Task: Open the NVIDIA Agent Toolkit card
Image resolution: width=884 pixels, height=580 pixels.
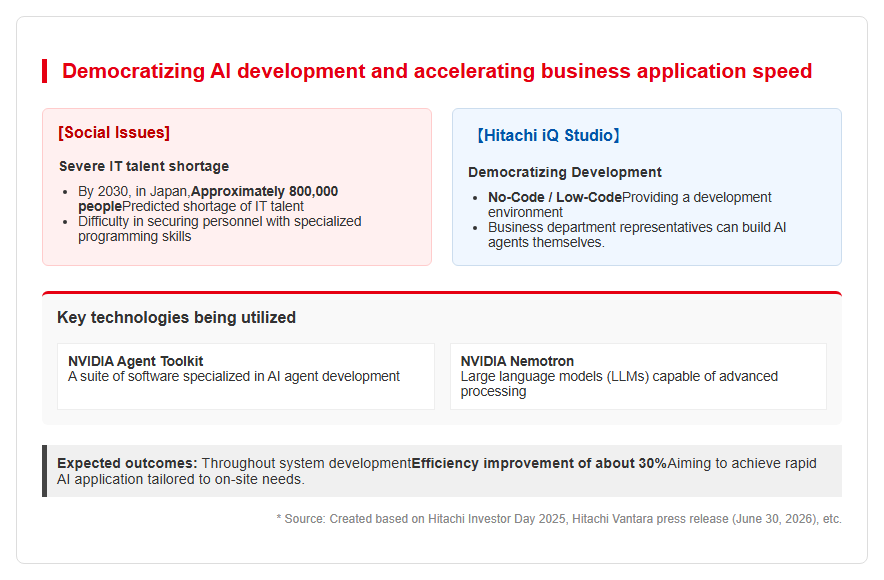Action: click(x=246, y=377)
